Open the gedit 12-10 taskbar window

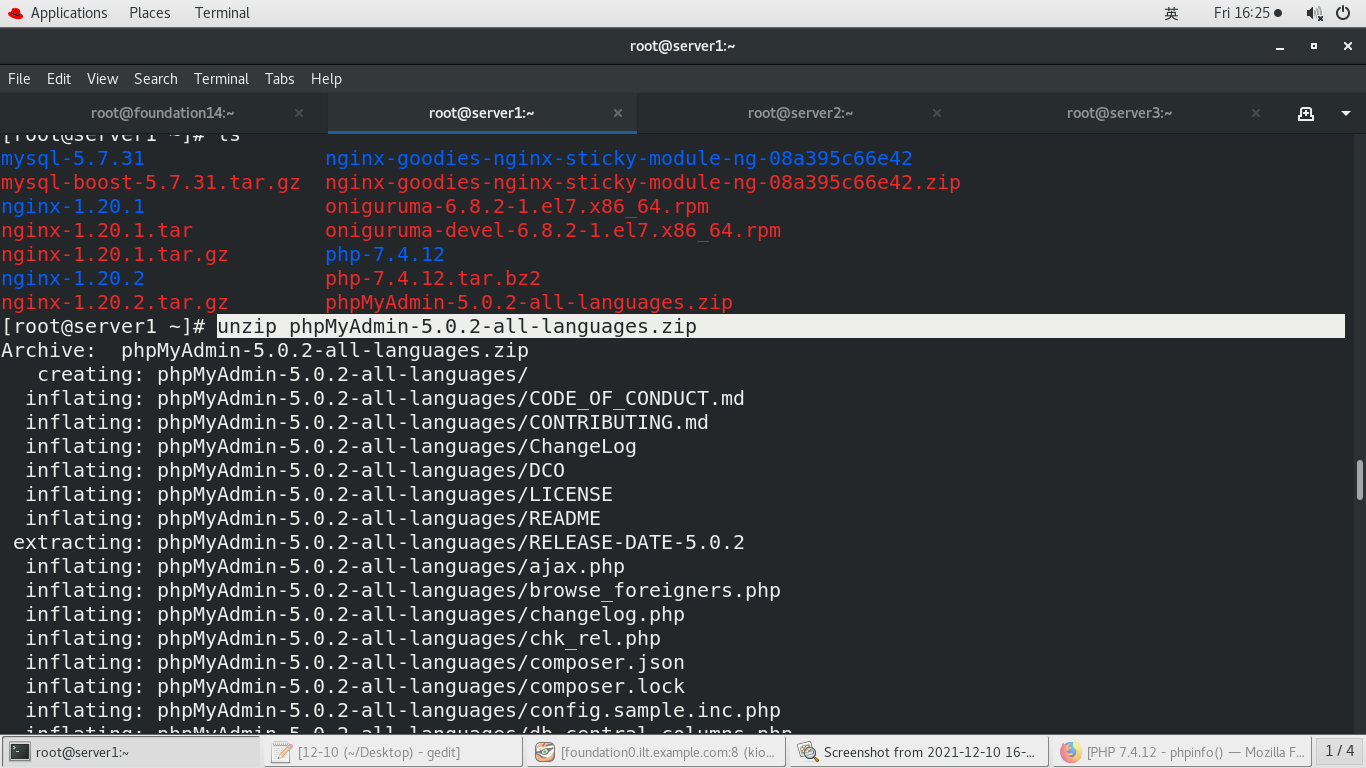point(393,752)
